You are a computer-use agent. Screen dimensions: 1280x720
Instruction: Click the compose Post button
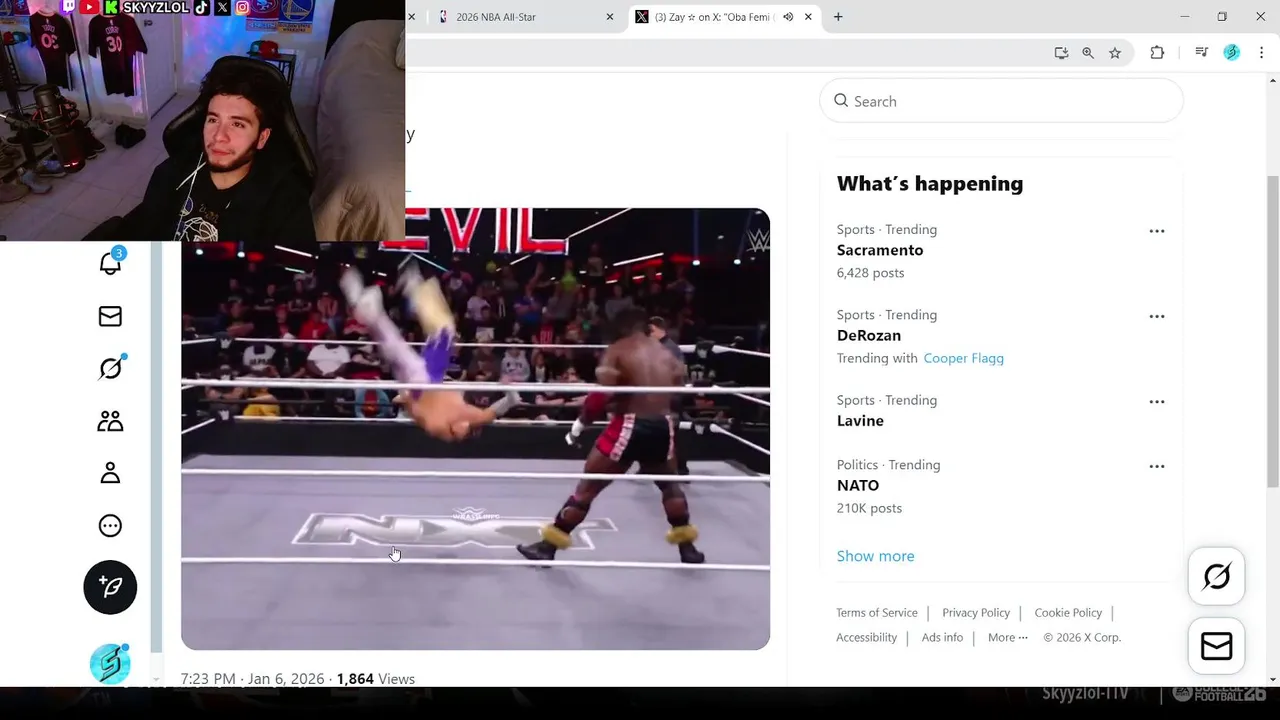click(x=110, y=587)
